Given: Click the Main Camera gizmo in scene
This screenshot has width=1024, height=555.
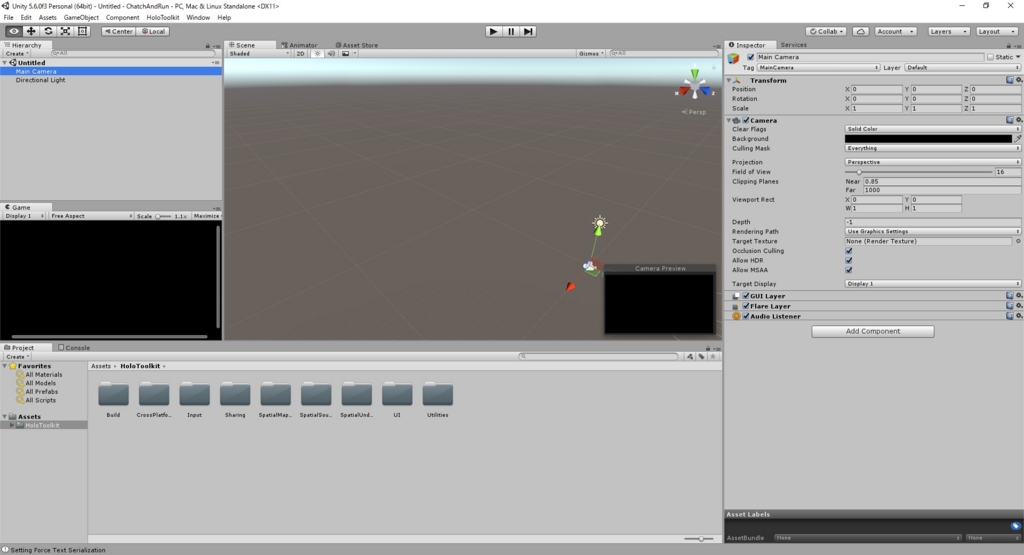Looking at the screenshot, I should tap(590, 266).
